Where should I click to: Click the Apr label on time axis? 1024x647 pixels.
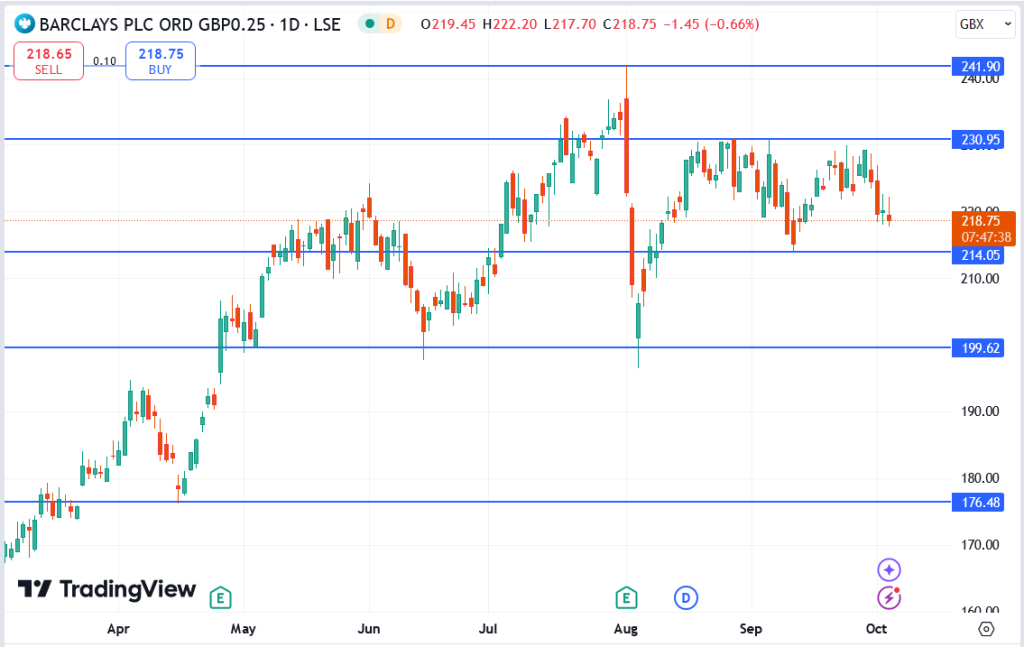click(x=118, y=629)
